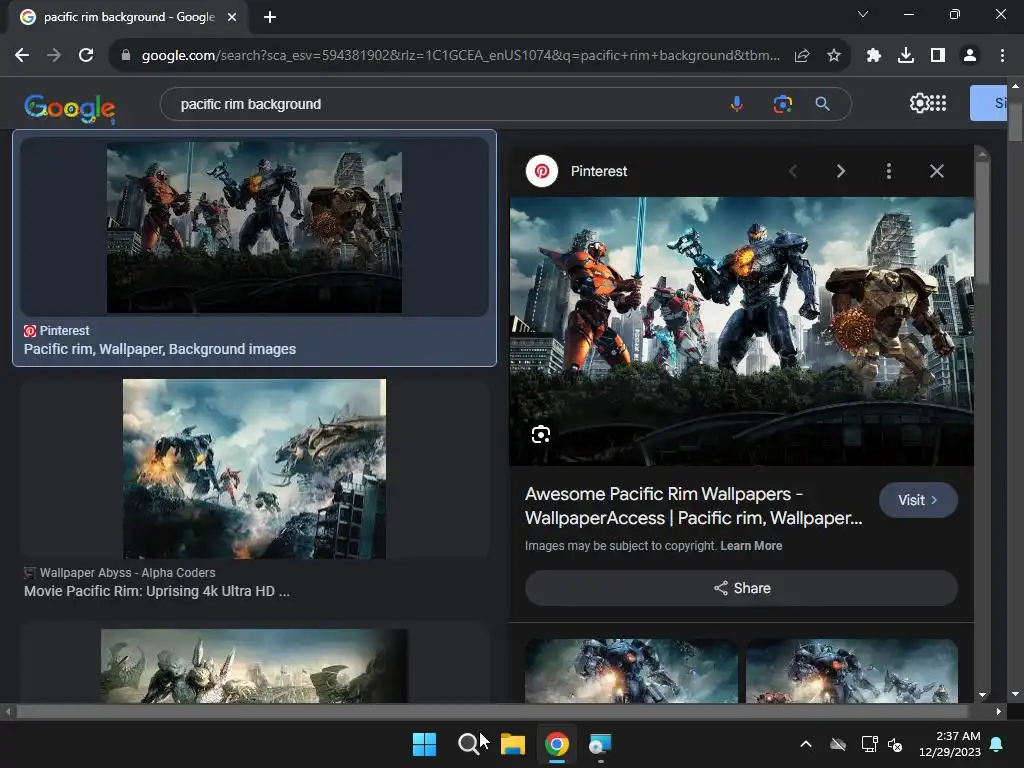Click the large preview image
The width and height of the screenshot is (1024, 768).
(x=741, y=331)
